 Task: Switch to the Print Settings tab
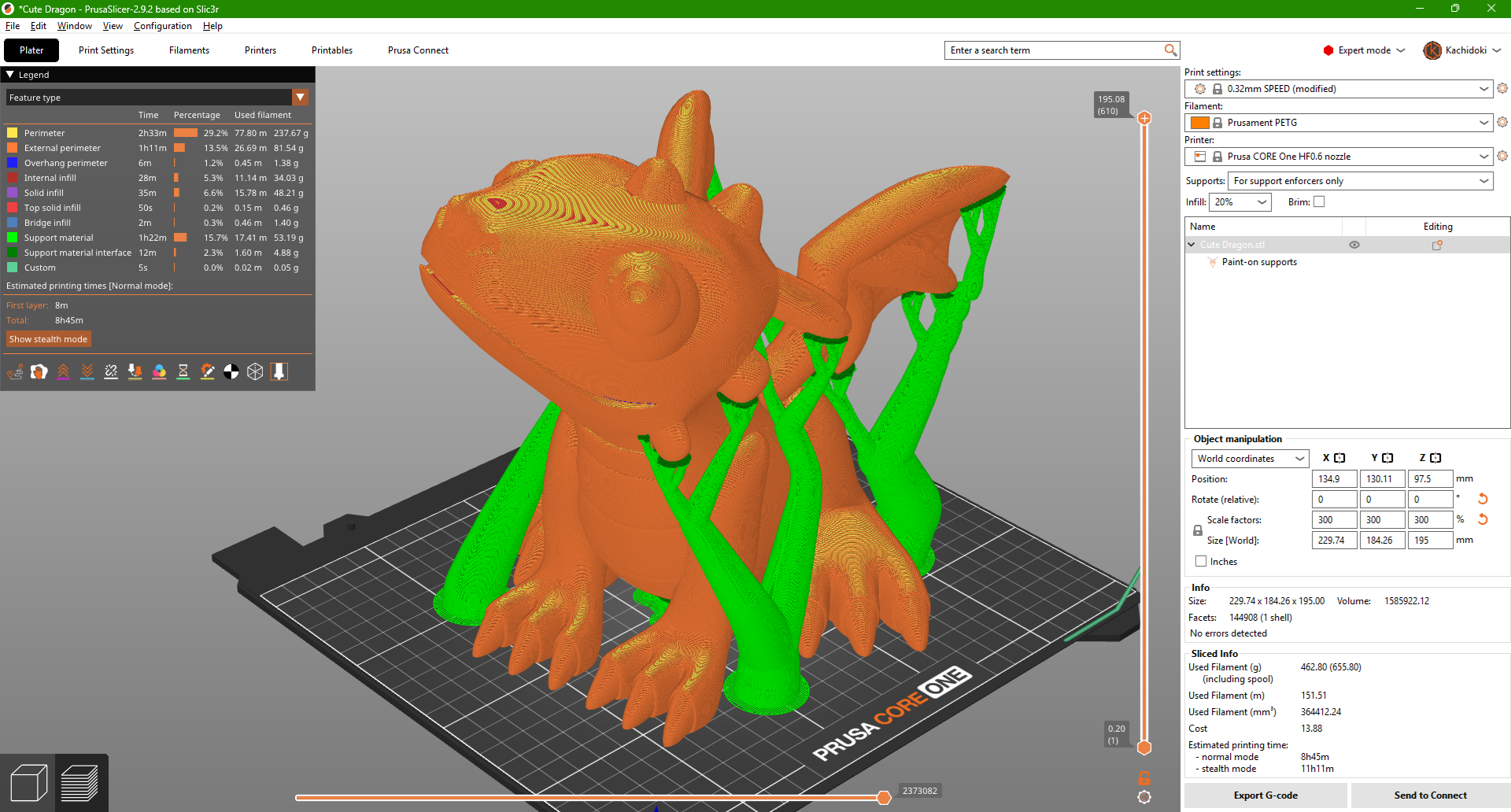pos(106,50)
